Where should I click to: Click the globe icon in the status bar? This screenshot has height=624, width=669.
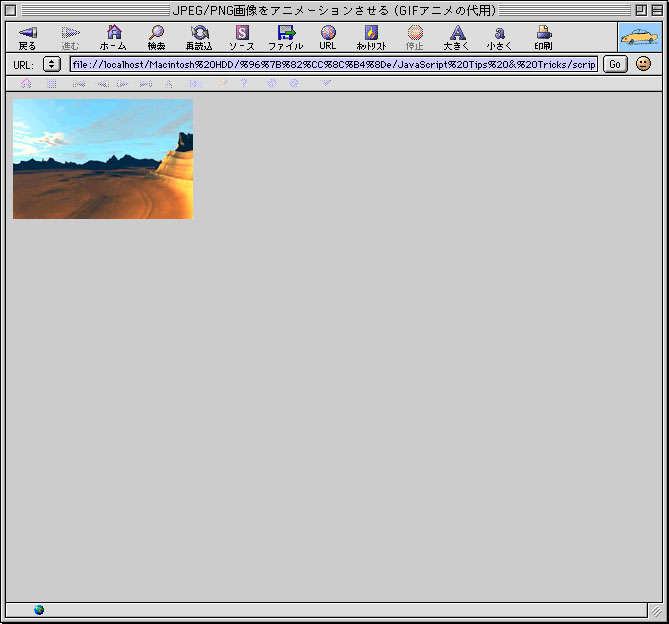pyautogui.click(x=39, y=610)
